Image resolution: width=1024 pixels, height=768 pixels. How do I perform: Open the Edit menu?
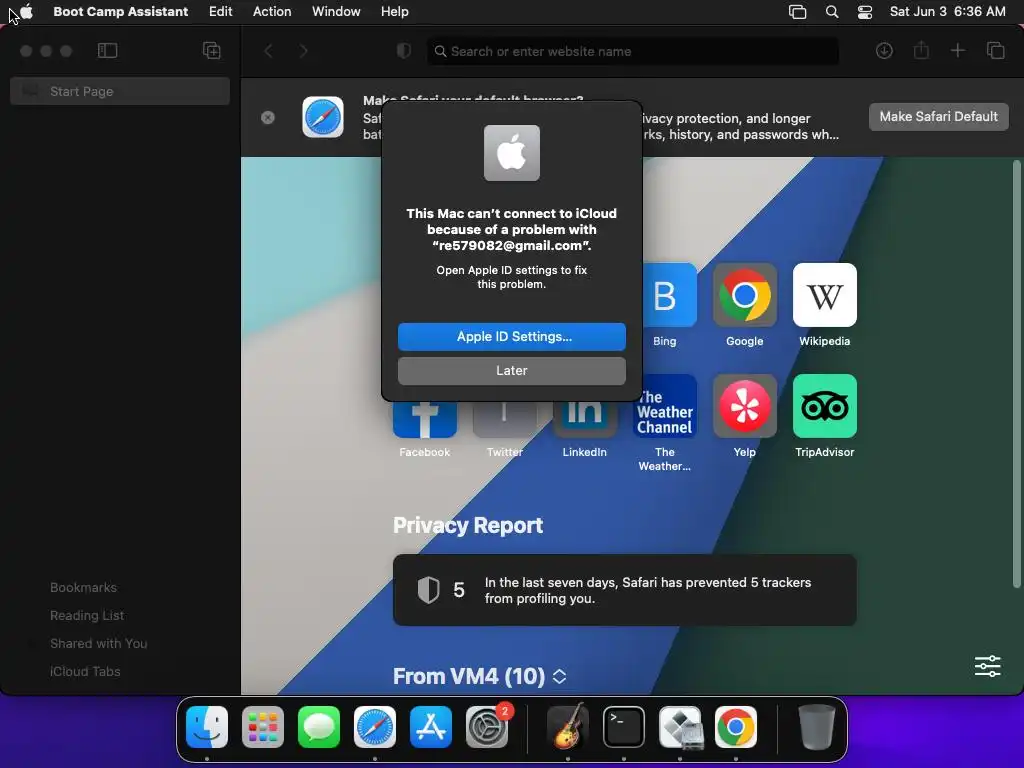220,12
